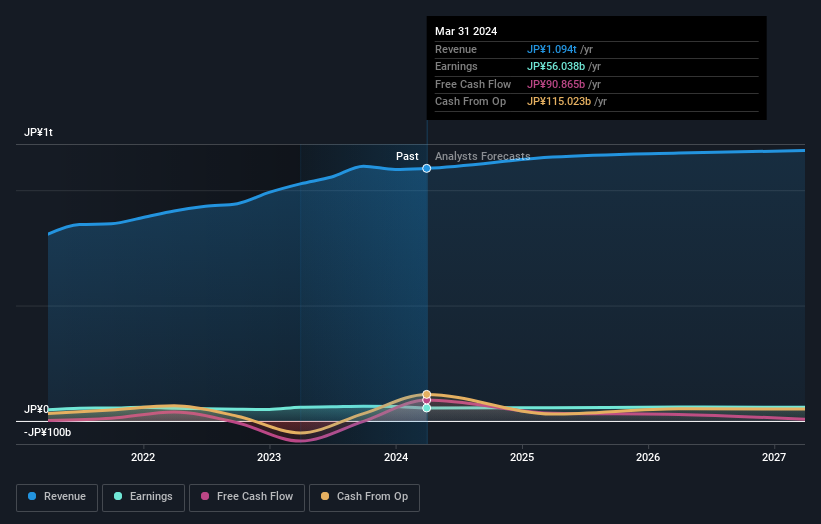Image resolution: width=821 pixels, height=524 pixels.
Task: Click the 2027 x-axis label
Action: pyautogui.click(x=774, y=457)
